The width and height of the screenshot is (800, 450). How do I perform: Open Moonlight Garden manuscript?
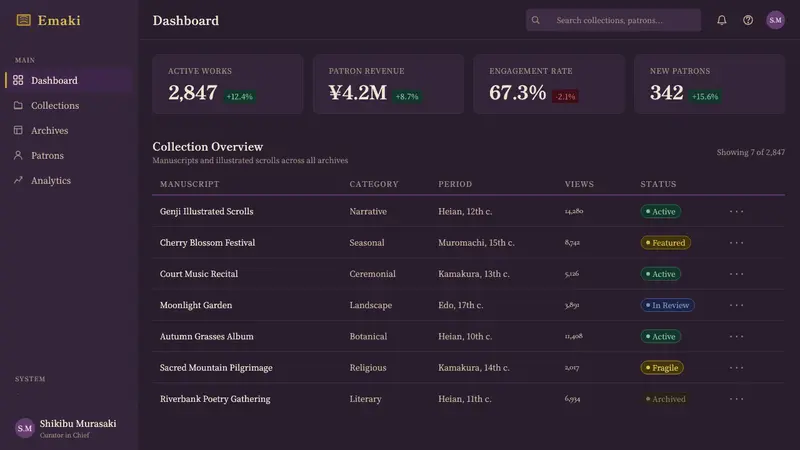pyautogui.click(x=196, y=305)
